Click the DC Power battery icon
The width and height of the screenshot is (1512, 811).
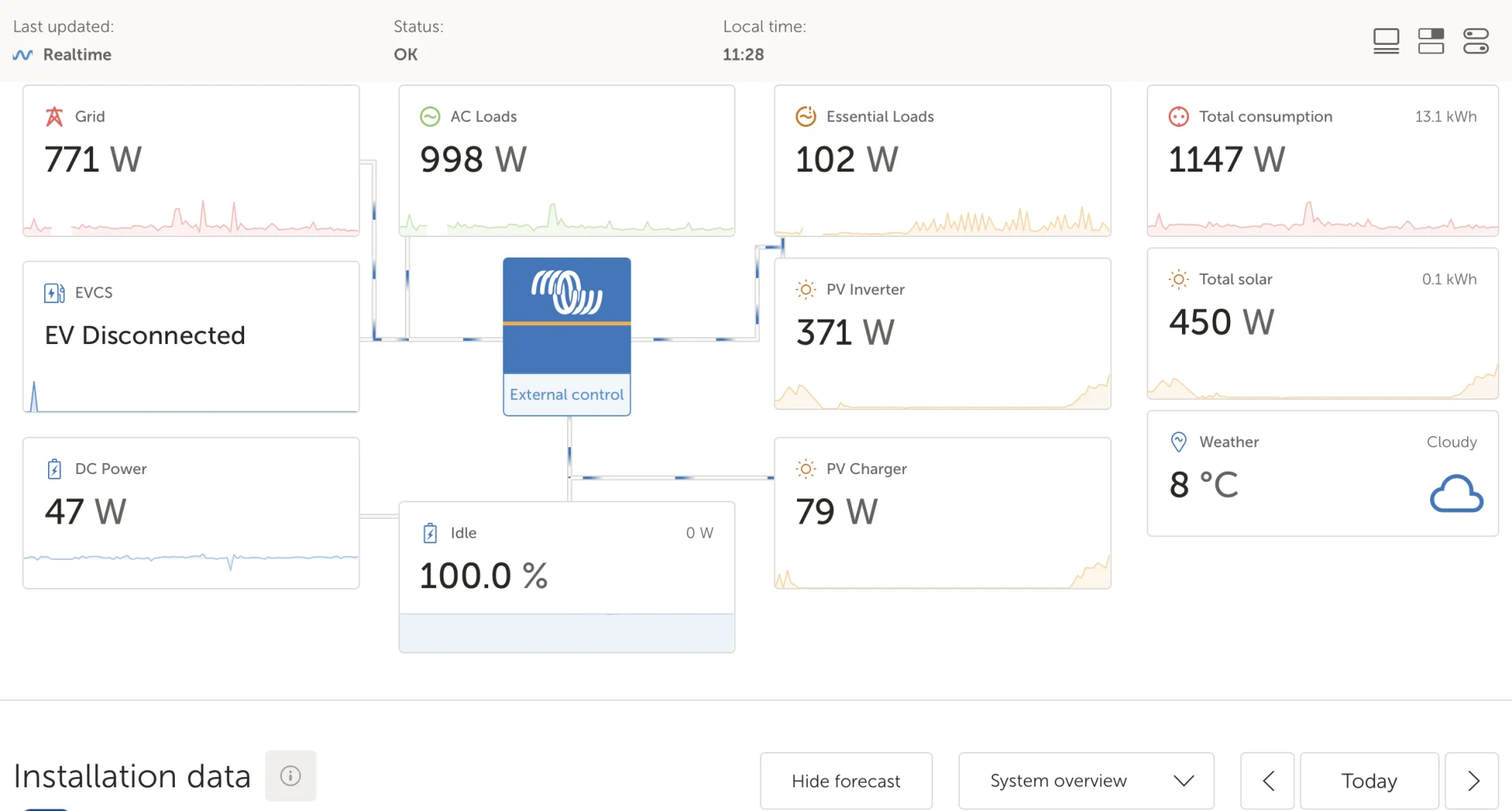click(54, 469)
